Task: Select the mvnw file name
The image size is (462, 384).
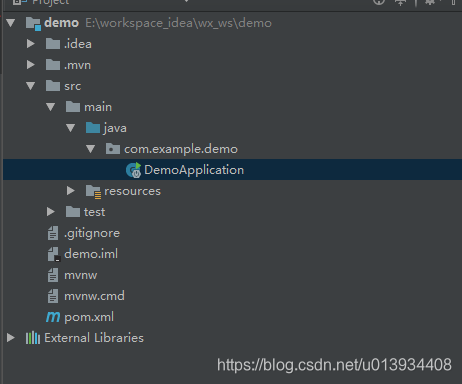Action: (x=81, y=275)
